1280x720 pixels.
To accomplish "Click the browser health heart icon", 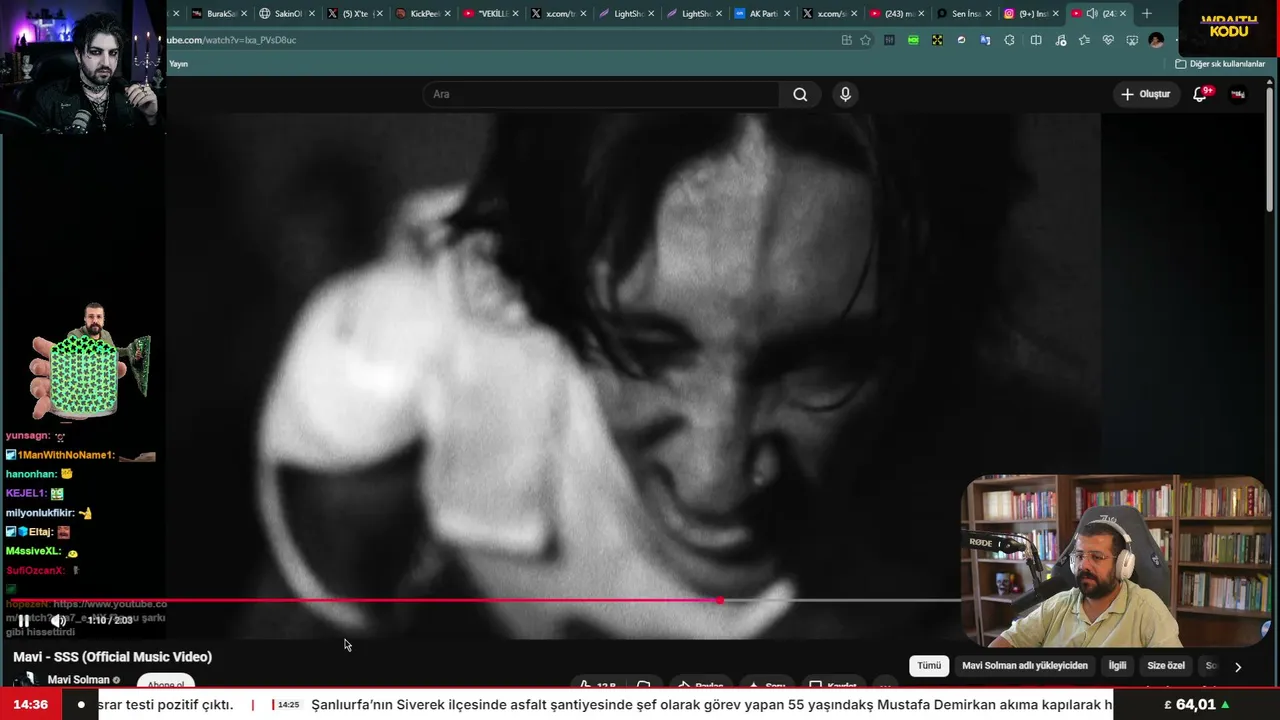I will 1108,40.
